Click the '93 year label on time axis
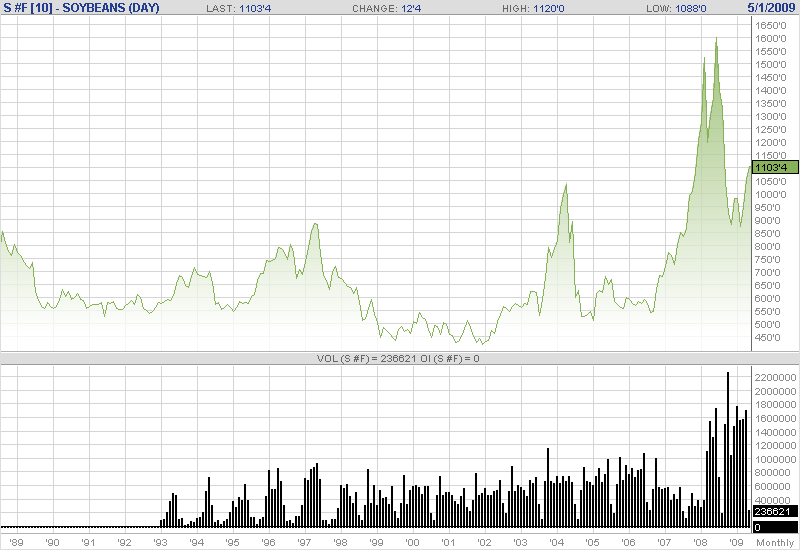 (161, 542)
